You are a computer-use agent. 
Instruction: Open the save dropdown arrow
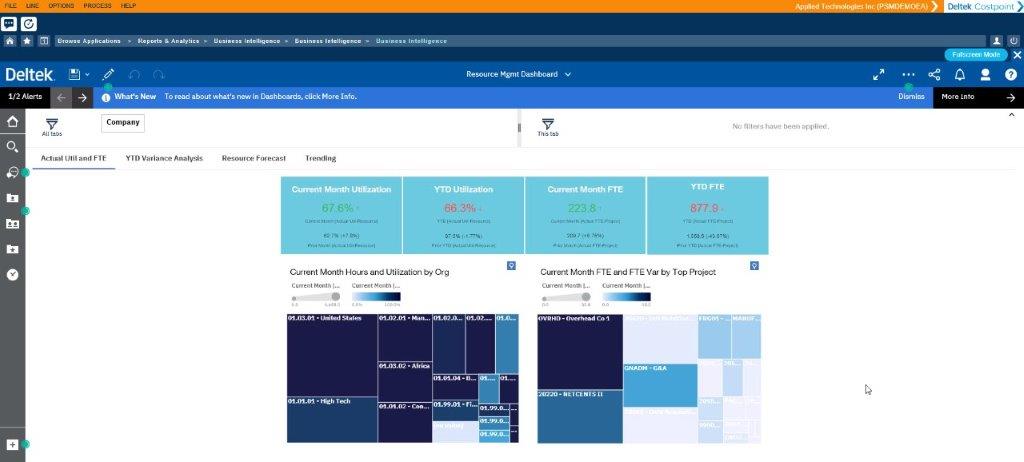88,75
